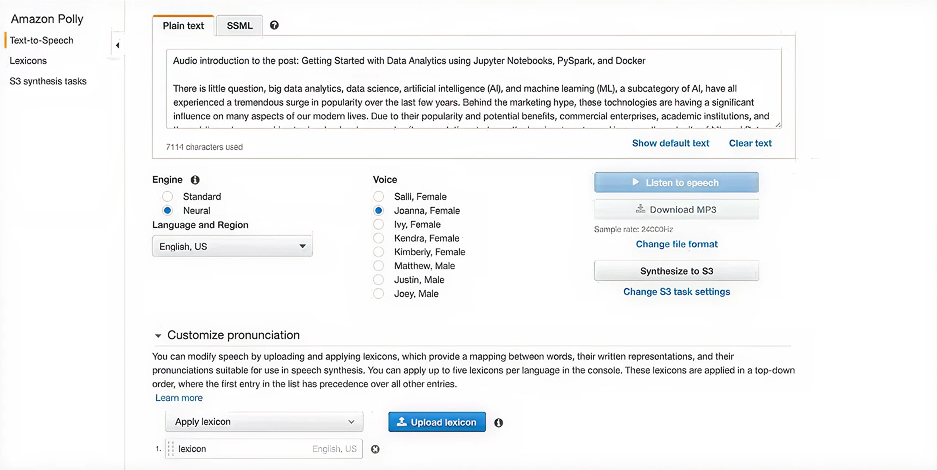
Task: Select Salli, Female voice option
Action: [x=379, y=197]
